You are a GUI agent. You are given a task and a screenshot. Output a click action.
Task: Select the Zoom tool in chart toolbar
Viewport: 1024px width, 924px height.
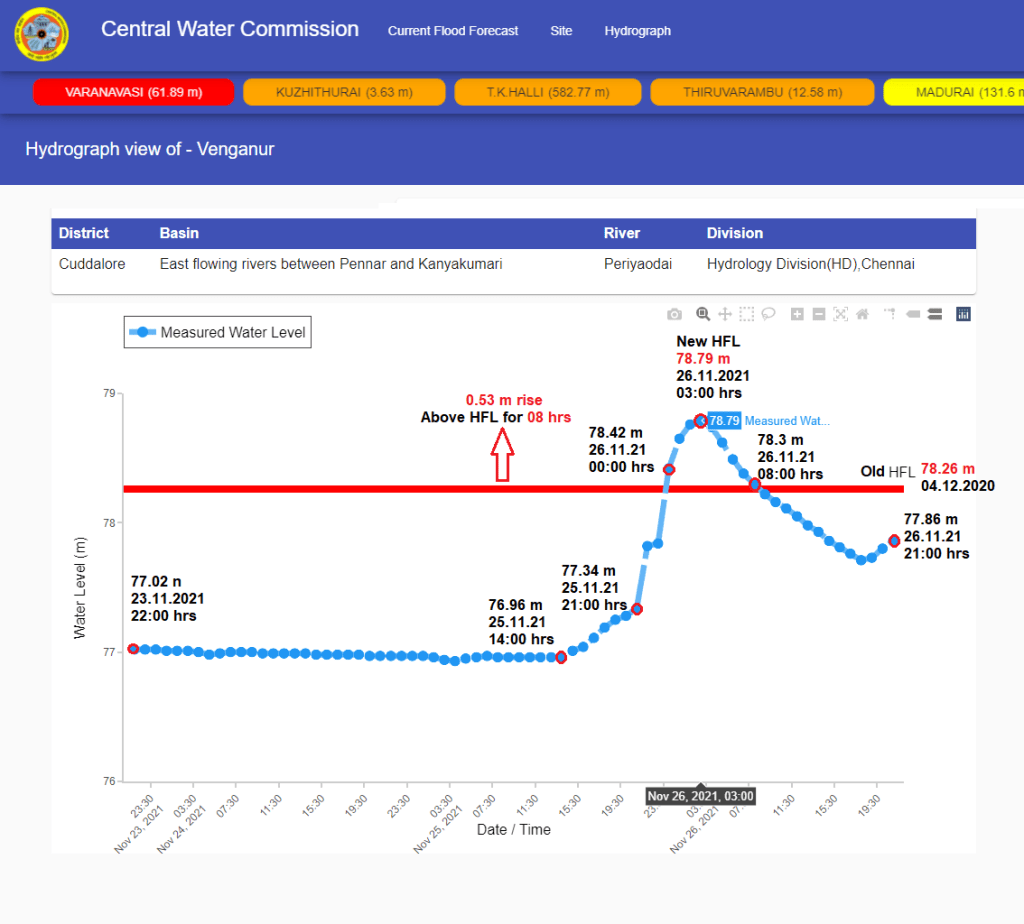703,314
